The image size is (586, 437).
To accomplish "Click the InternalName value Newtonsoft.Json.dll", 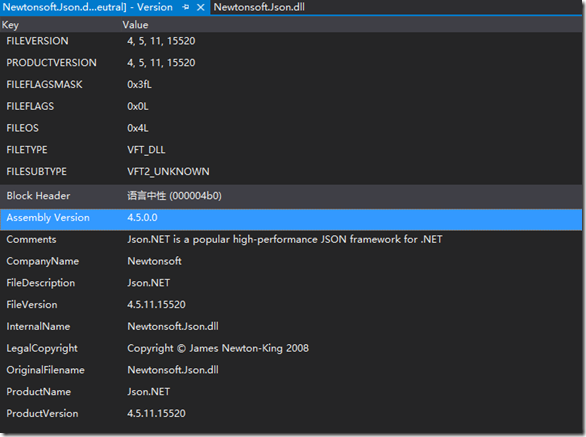I will click(x=173, y=326).
